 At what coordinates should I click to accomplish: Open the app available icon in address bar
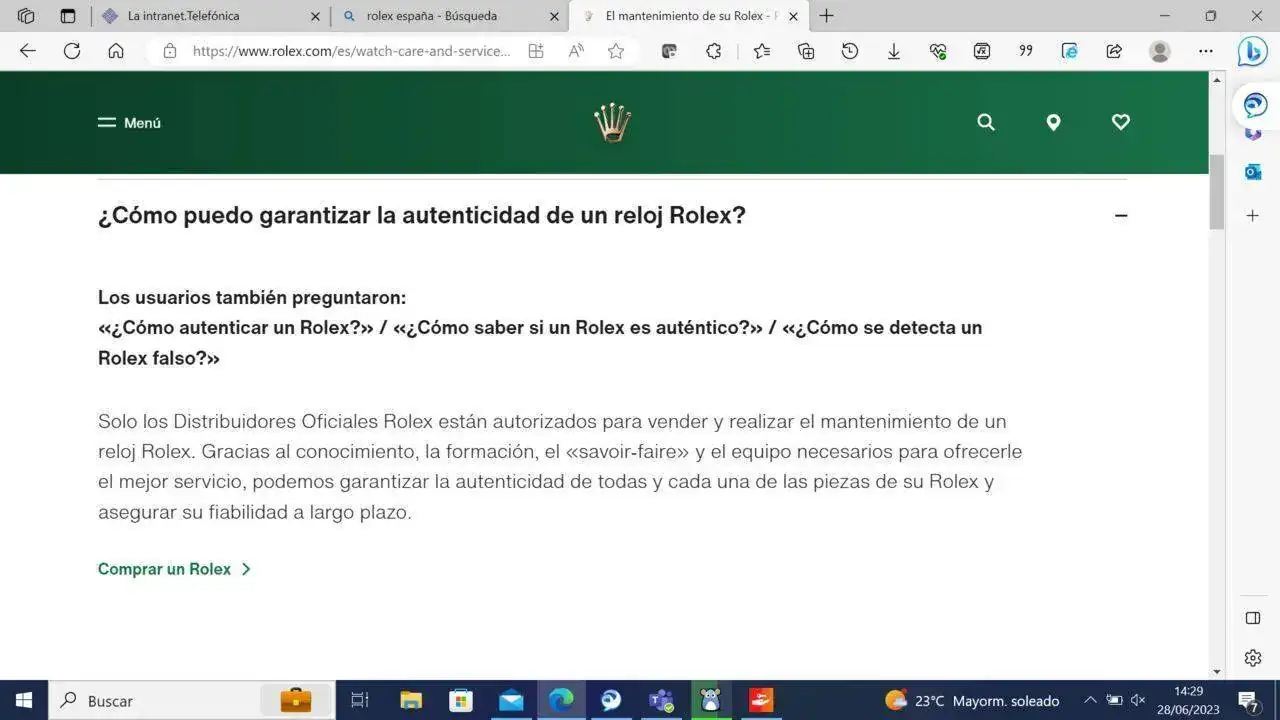coord(536,51)
